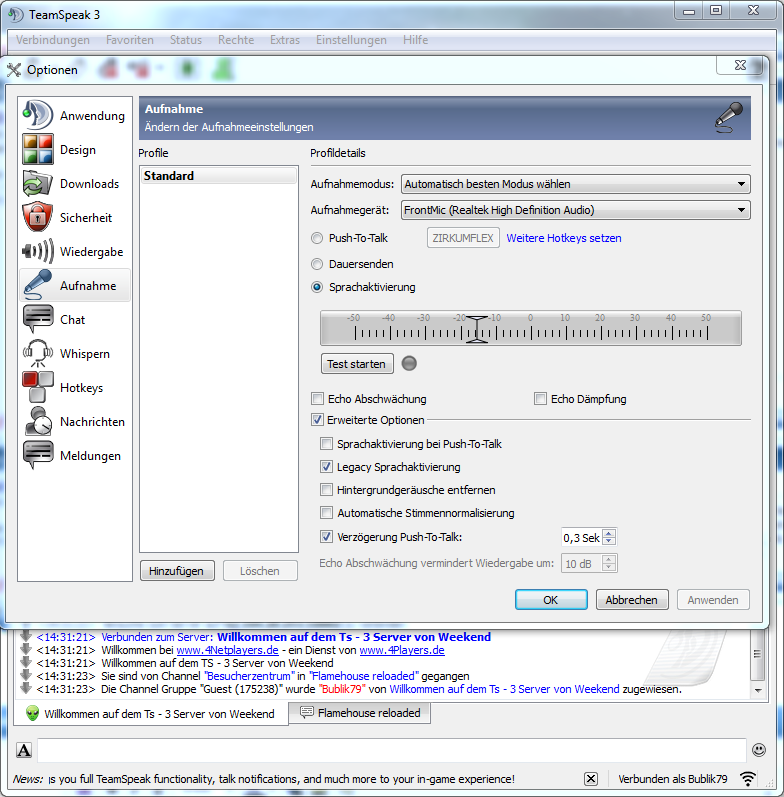Click the smiley emoticon icon beside chat input
784x797 pixels.
click(x=759, y=750)
